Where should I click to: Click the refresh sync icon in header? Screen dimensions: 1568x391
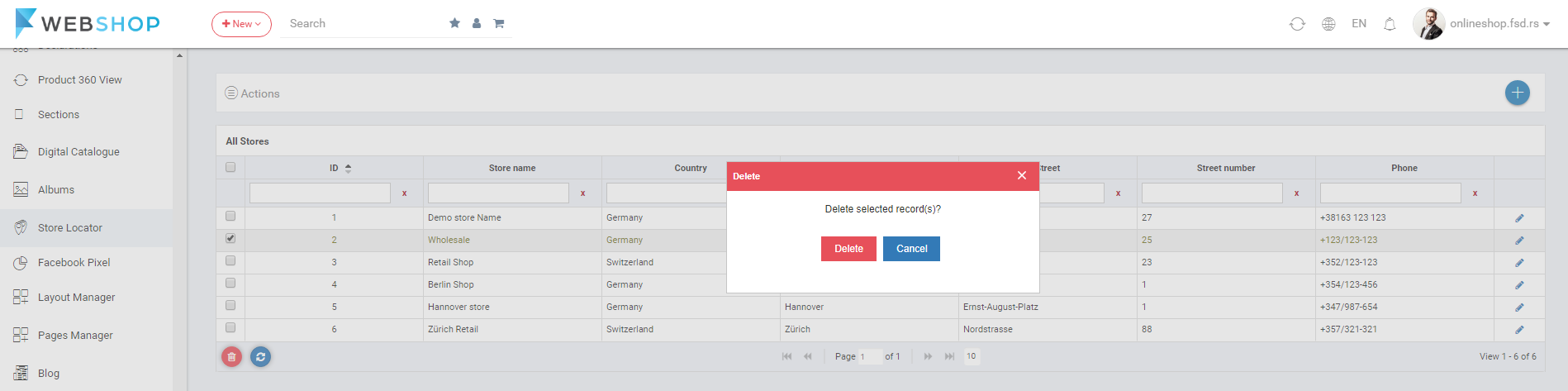[x=1297, y=24]
